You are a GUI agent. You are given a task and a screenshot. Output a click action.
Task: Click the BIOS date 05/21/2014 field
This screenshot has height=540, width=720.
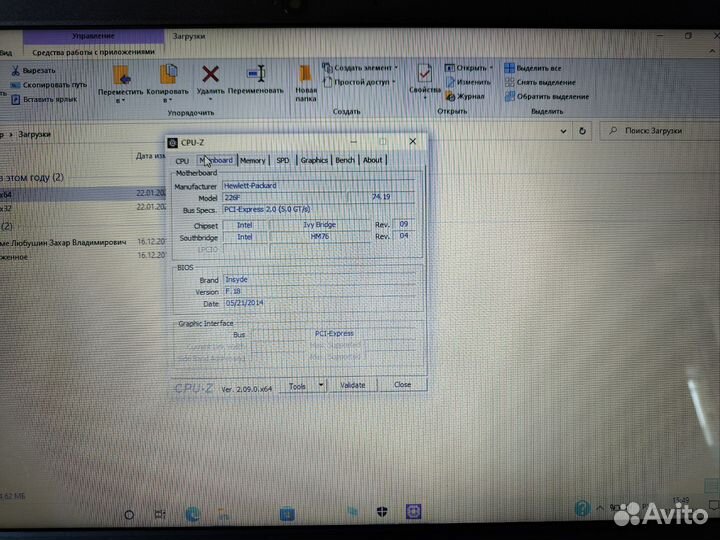point(320,303)
